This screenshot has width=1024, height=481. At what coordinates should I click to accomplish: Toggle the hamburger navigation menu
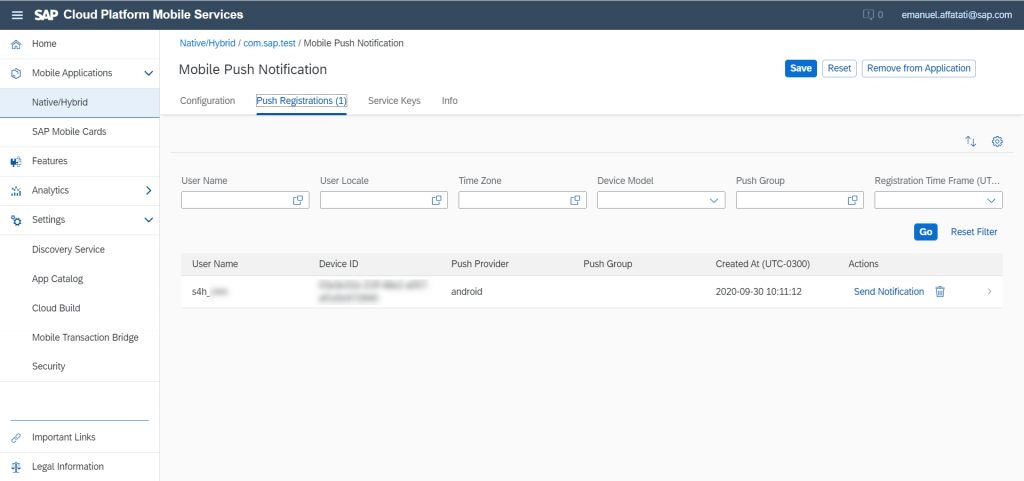coord(18,15)
